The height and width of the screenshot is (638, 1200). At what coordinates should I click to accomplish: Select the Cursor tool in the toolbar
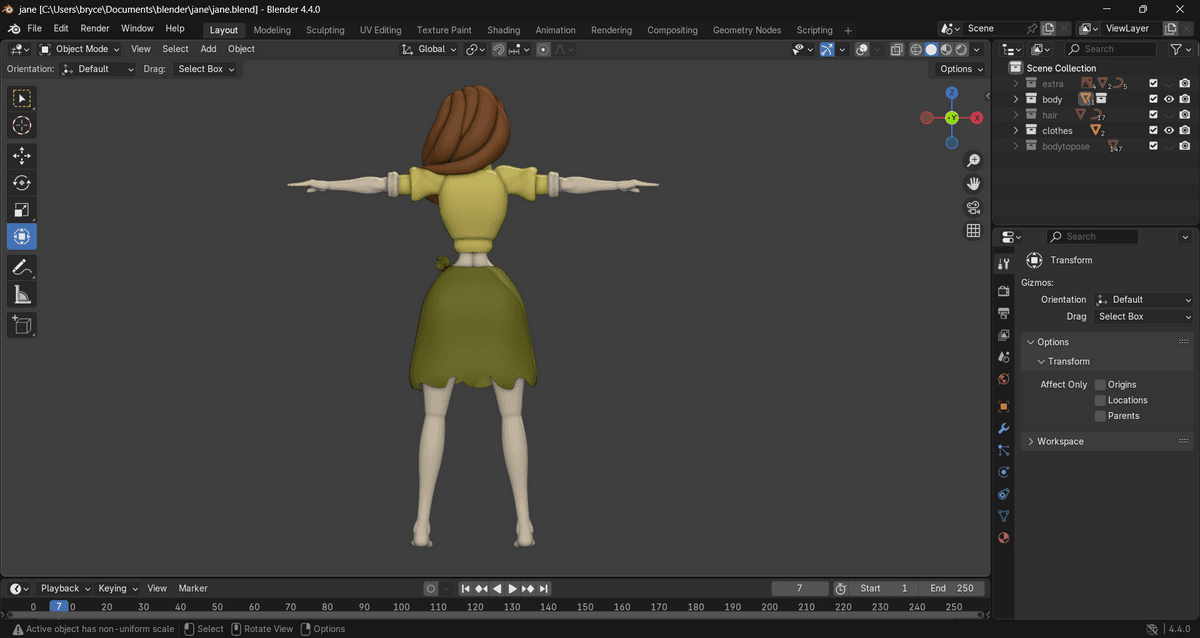coord(21,126)
